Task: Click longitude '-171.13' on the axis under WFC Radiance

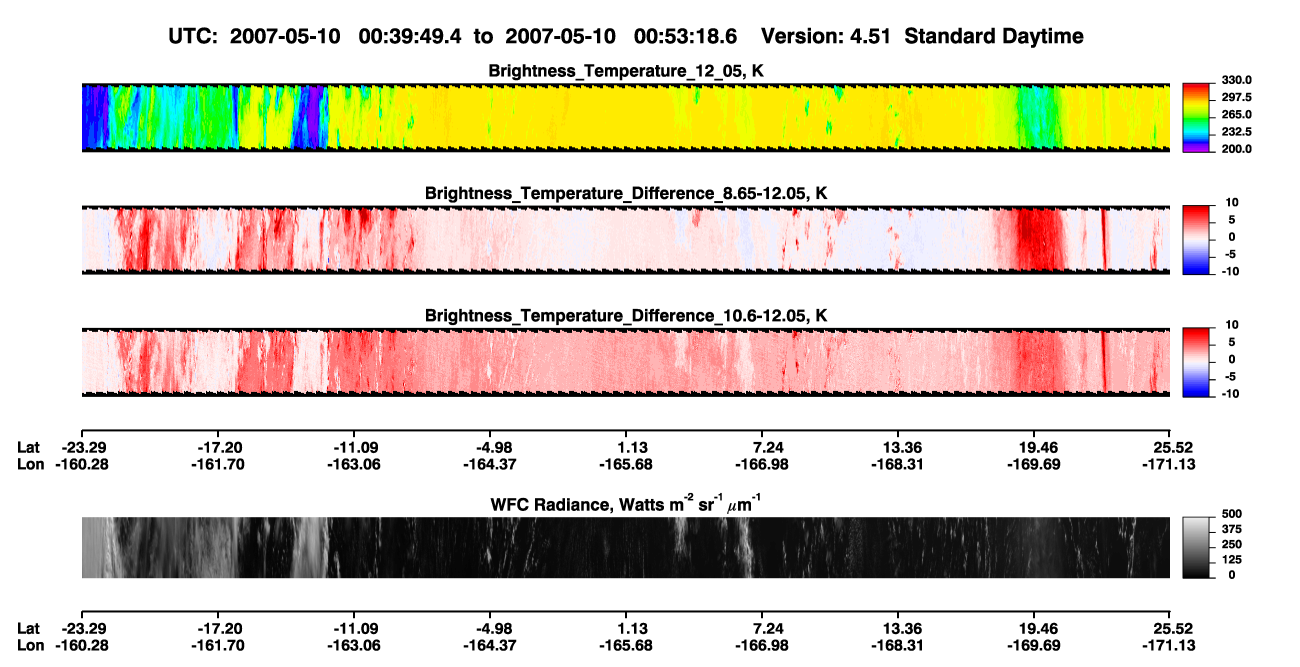Action: pyautogui.click(x=1169, y=645)
